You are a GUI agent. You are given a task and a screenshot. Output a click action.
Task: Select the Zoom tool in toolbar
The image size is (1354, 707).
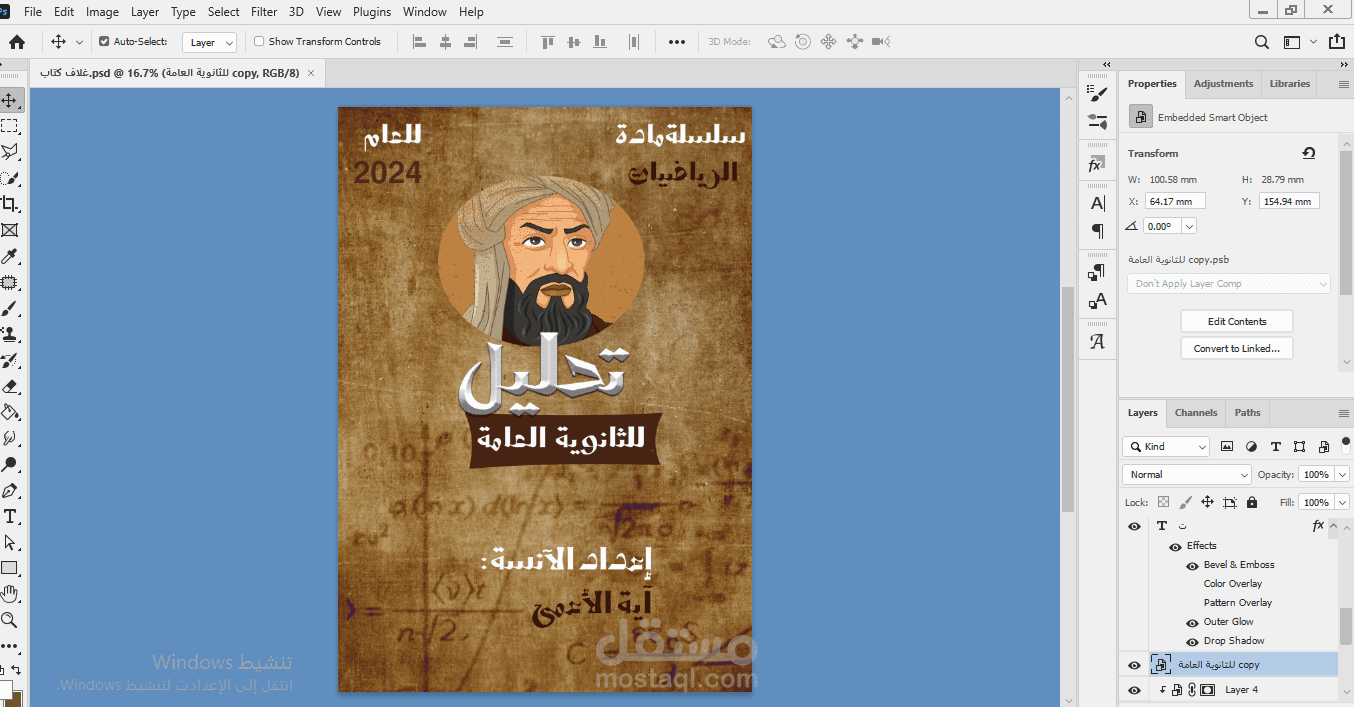pyautogui.click(x=10, y=620)
